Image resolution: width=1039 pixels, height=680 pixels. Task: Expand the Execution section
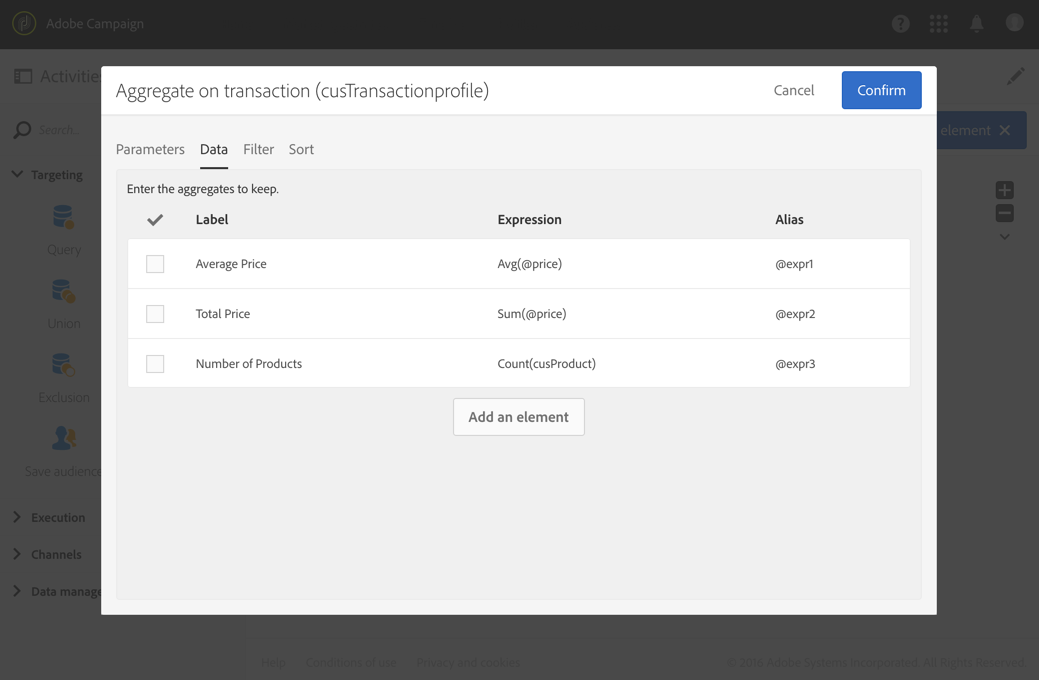click(17, 517)
